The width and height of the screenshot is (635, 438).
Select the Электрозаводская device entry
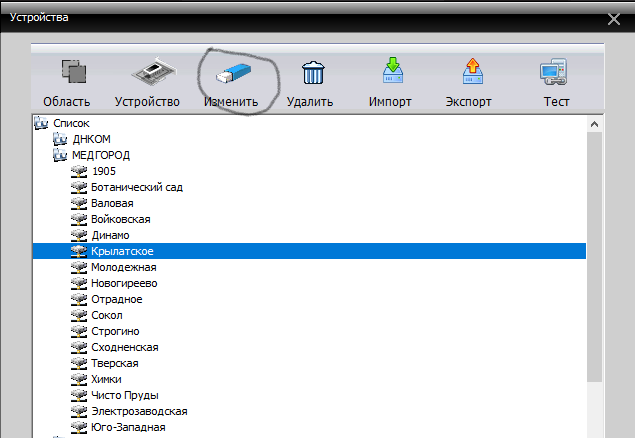click(x=139, y=411)
